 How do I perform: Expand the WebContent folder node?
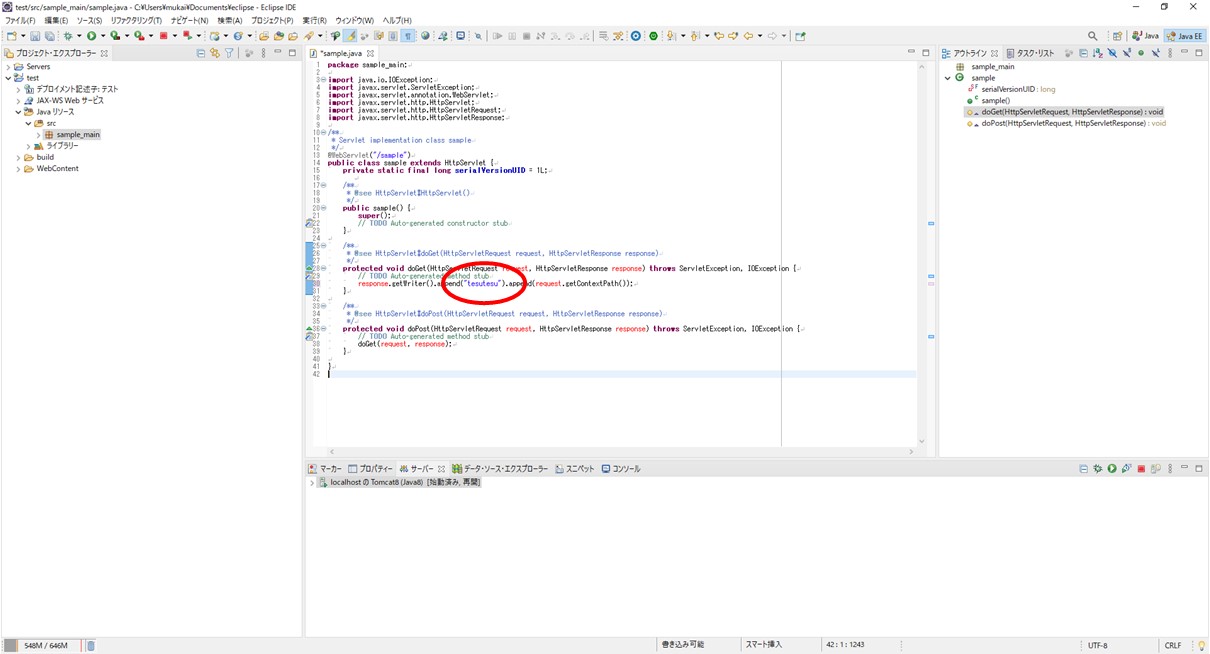[18, 168]
